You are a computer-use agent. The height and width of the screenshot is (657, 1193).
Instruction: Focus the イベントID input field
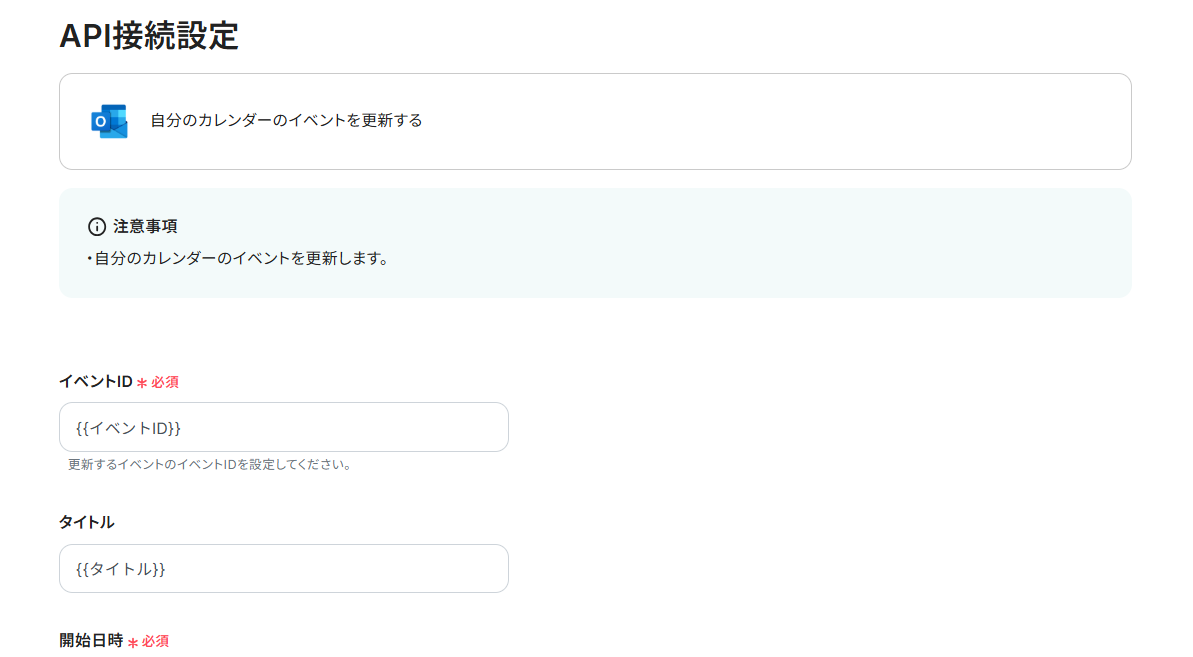(x=284, y=427)
